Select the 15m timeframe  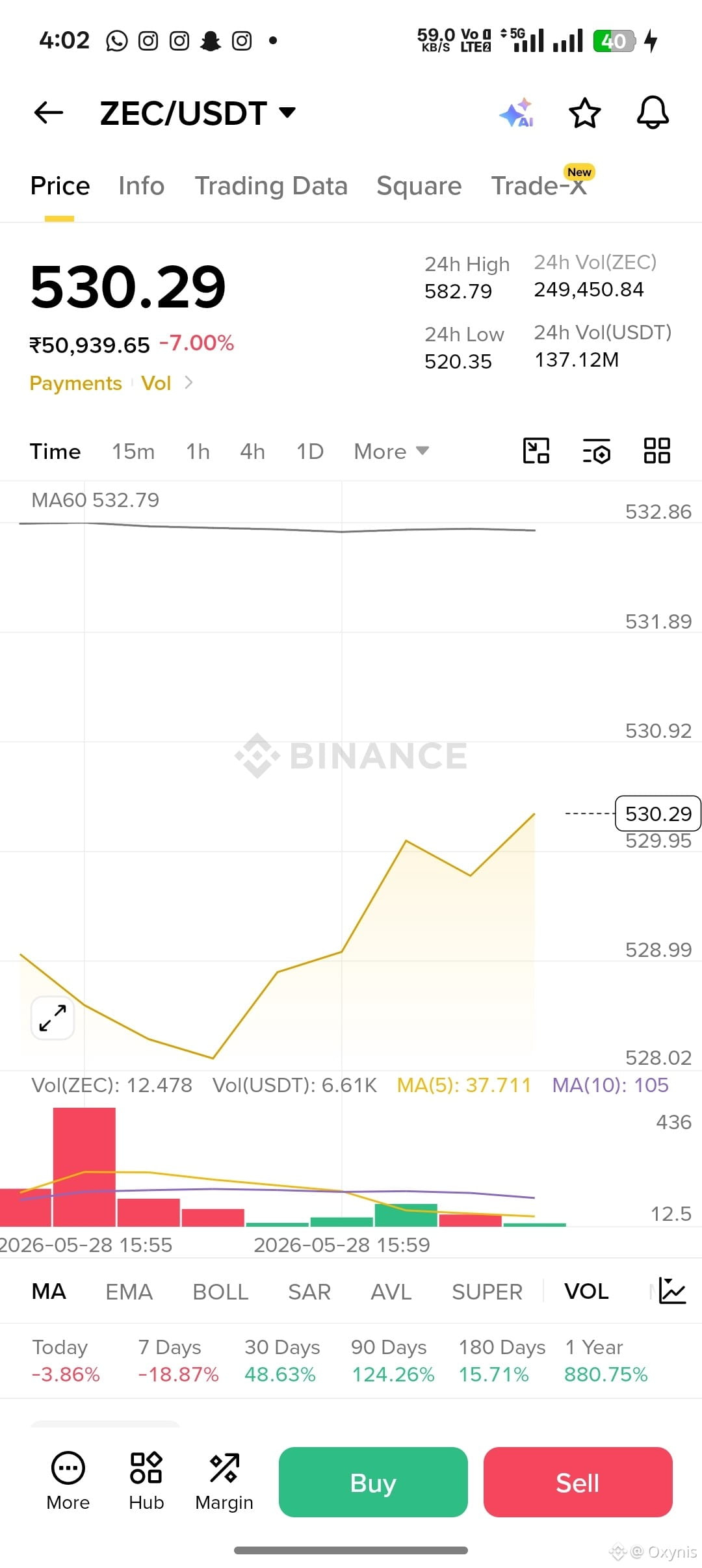[x=133, y=451]
